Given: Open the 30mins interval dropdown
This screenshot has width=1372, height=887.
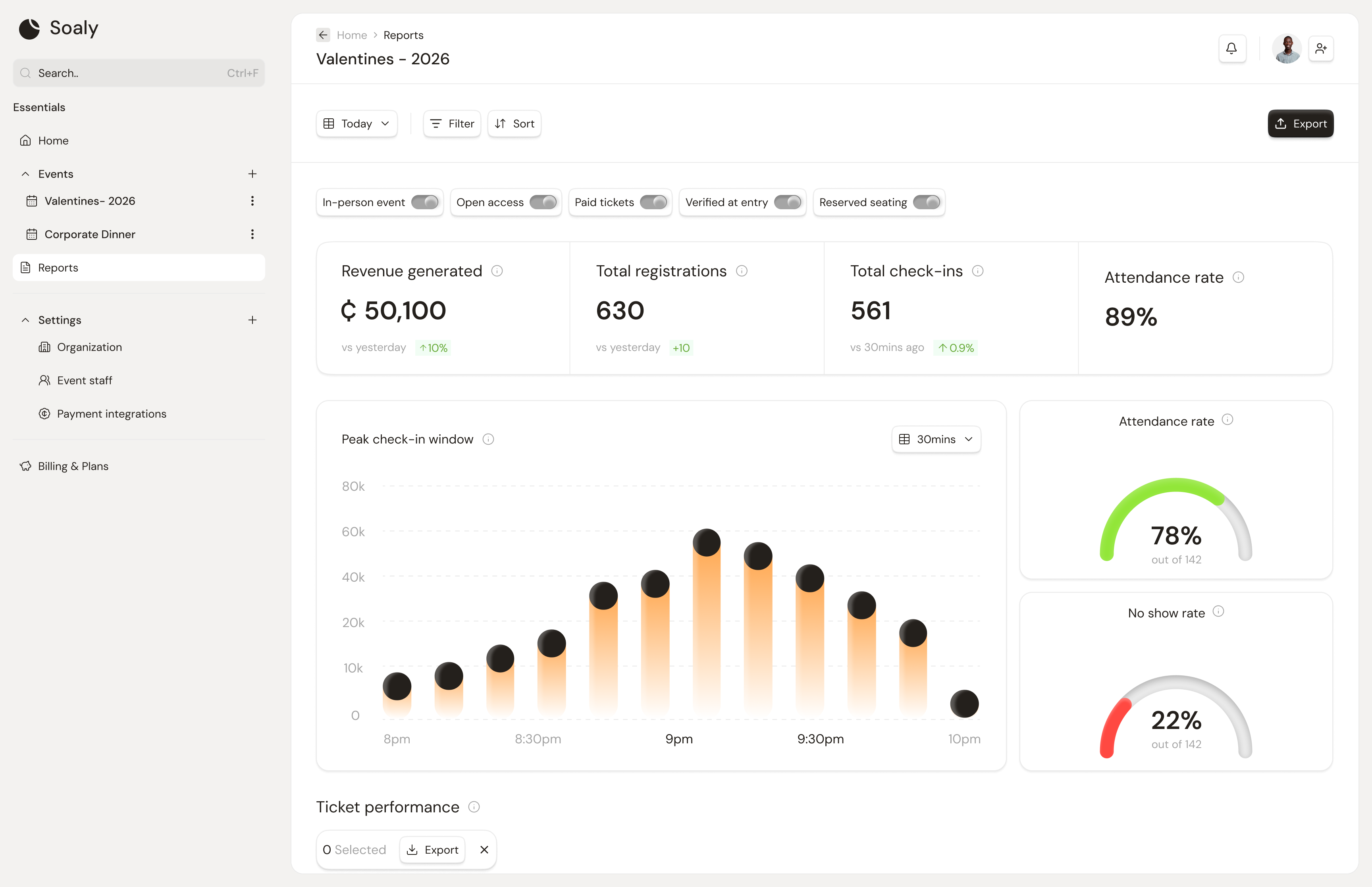Looking at the screenshot, I should [x=936, y=440].
